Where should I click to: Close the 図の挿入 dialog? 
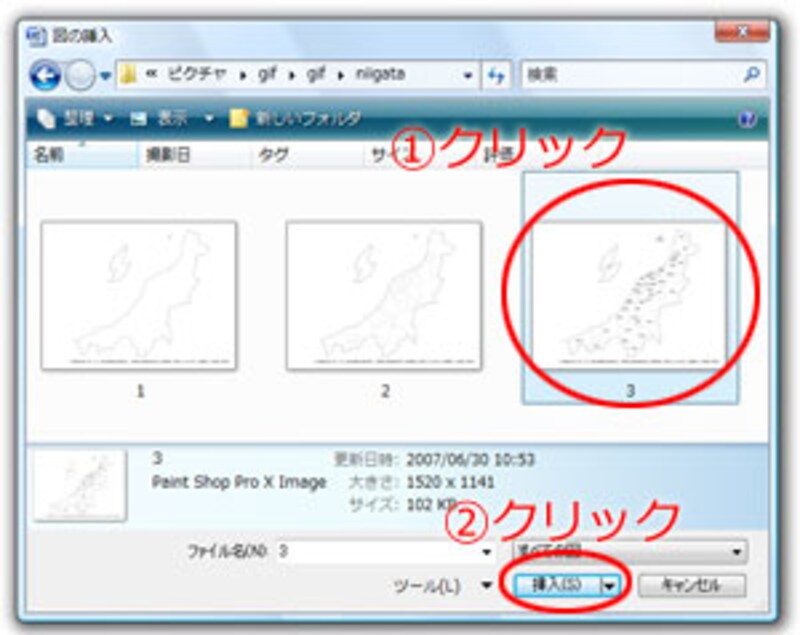pos(742,33)
